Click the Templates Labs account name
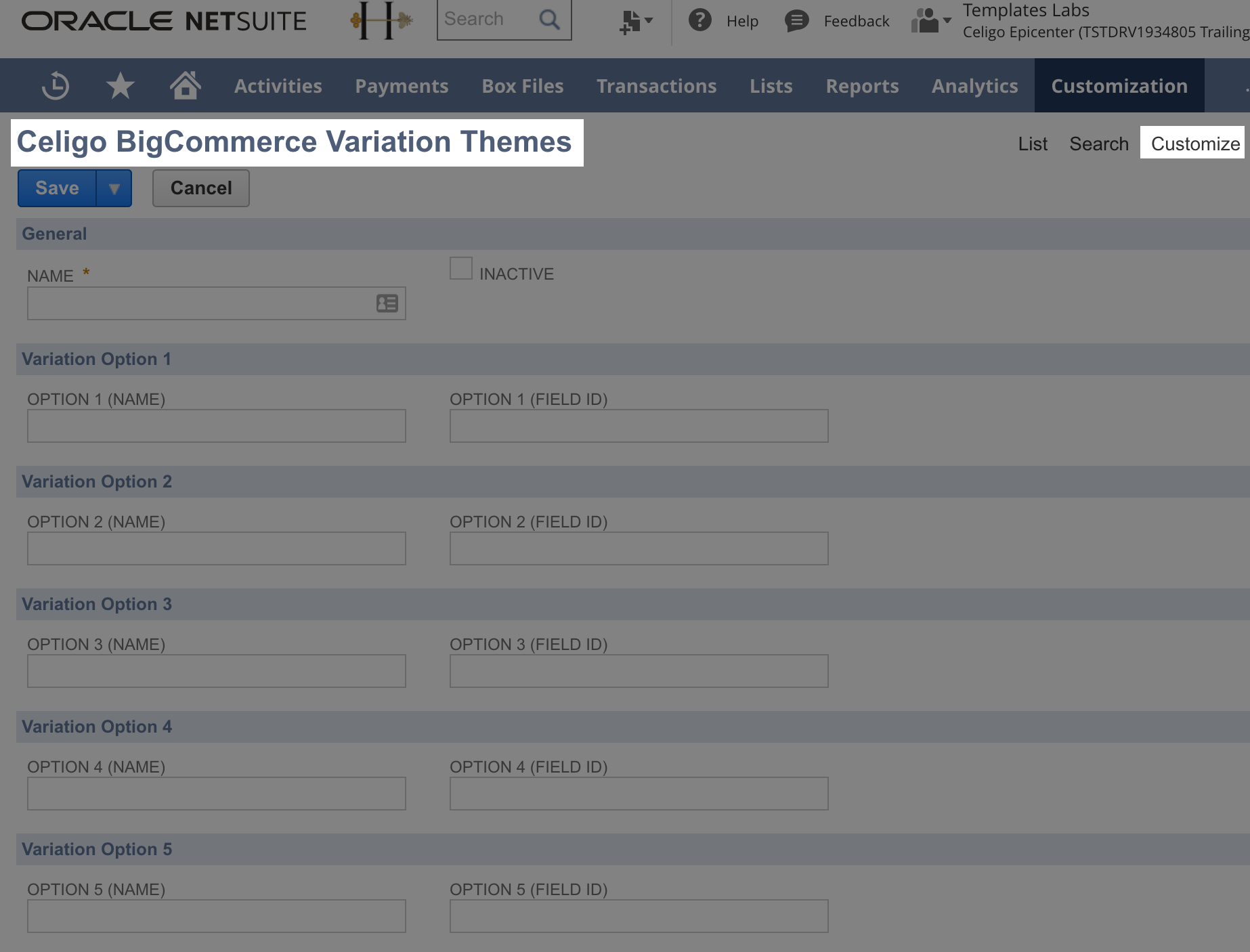The width and height of the screenshot is (1250, 952). 1026,10
